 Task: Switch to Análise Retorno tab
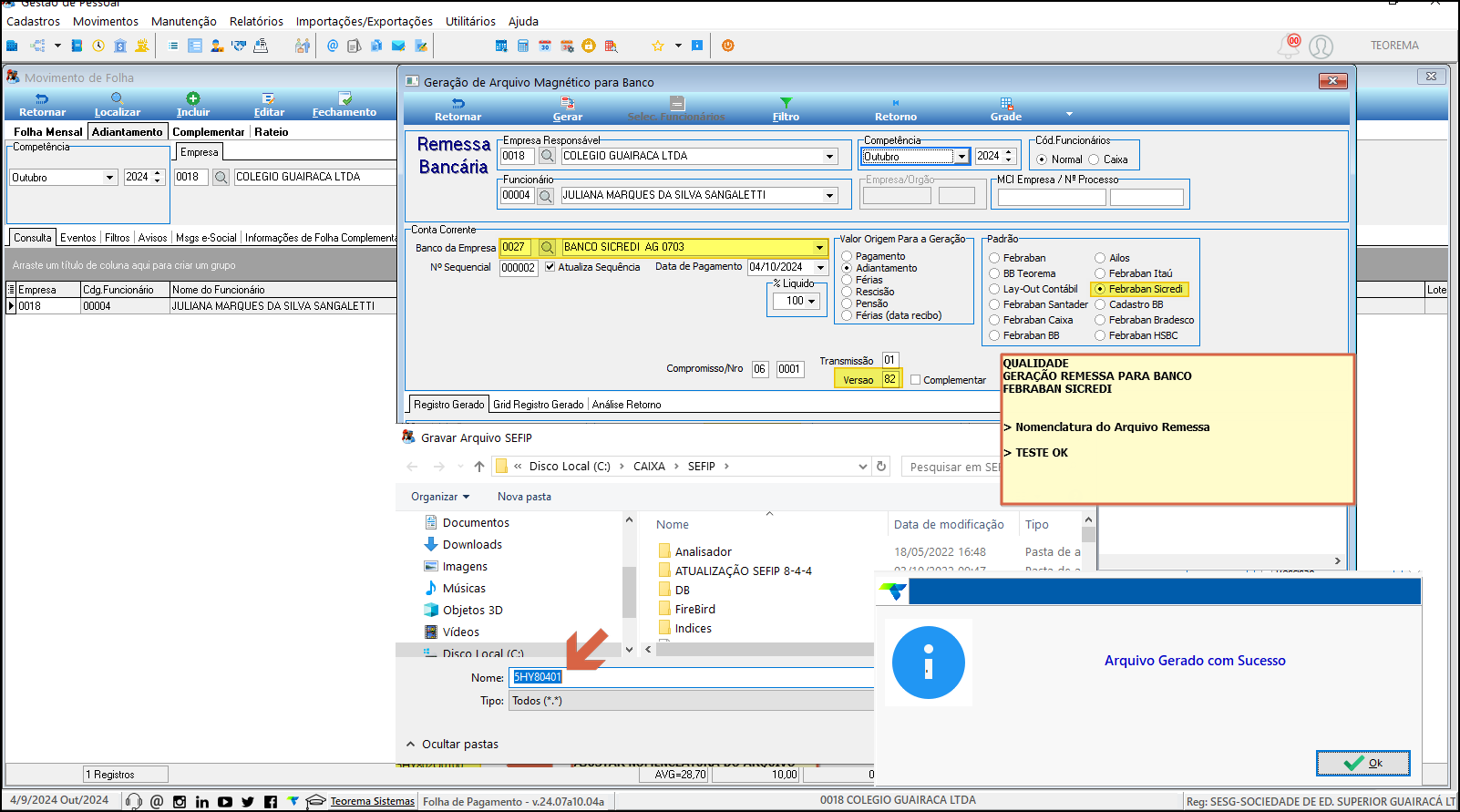[626, 405]
